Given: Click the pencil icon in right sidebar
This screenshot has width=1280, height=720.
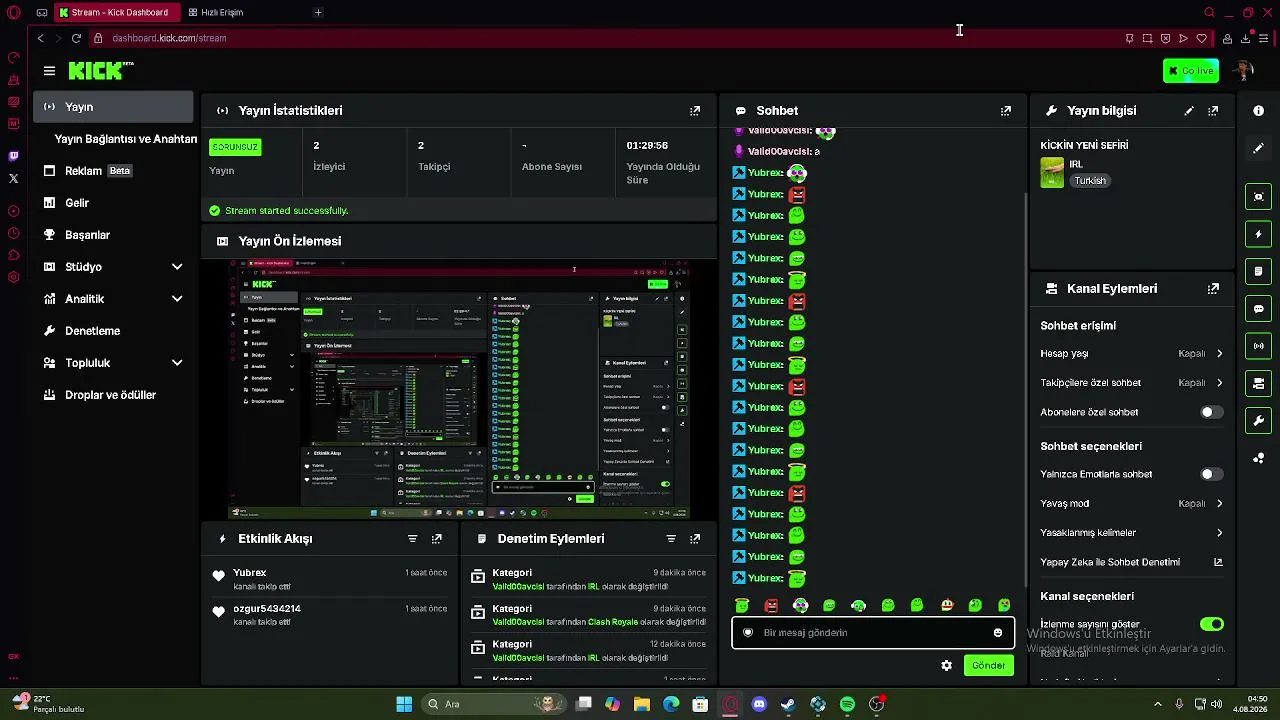Looking at the screenshot, I should click(1259, 148).
